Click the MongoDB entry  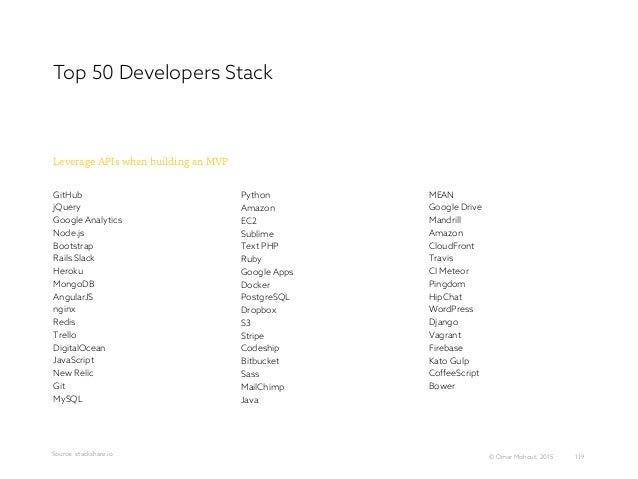(x=74, y=284)
